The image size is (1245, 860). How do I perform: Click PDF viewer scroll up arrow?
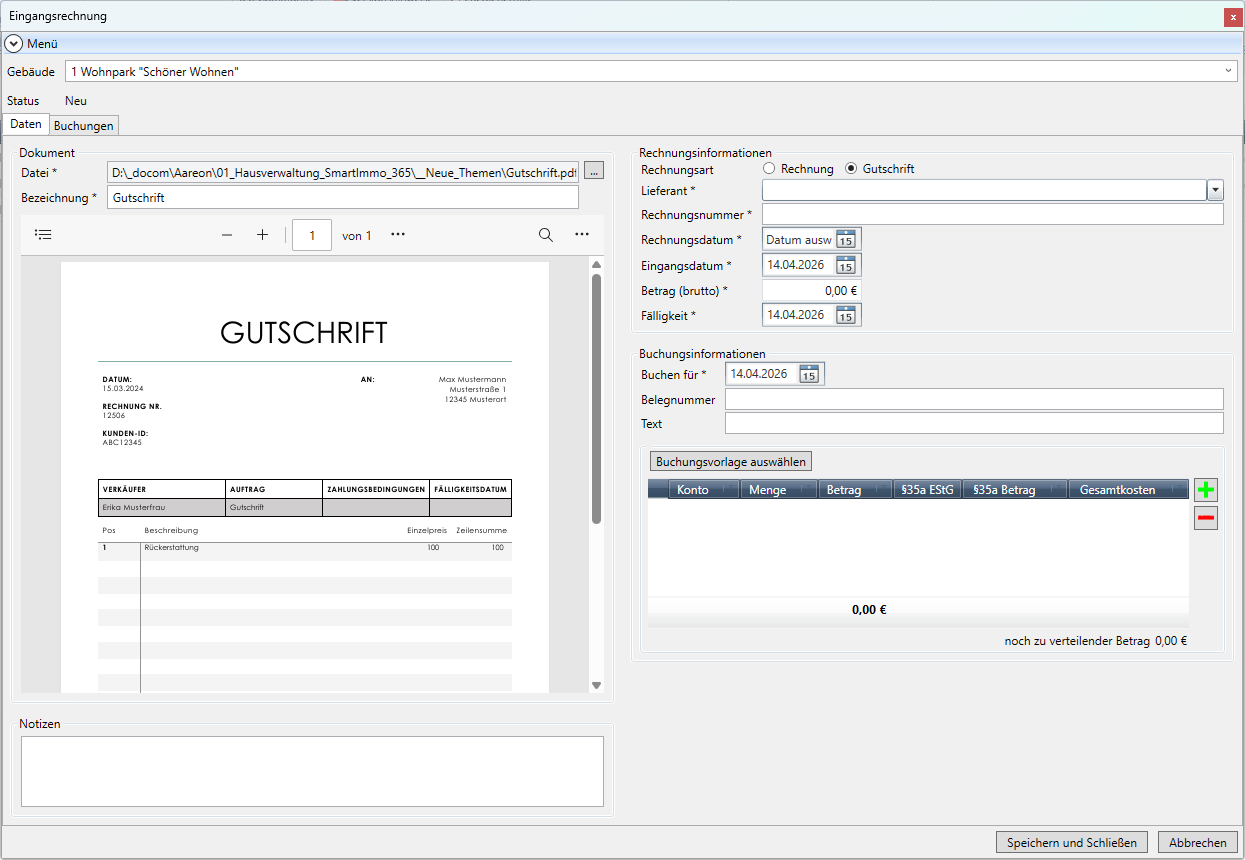(597, 265)
